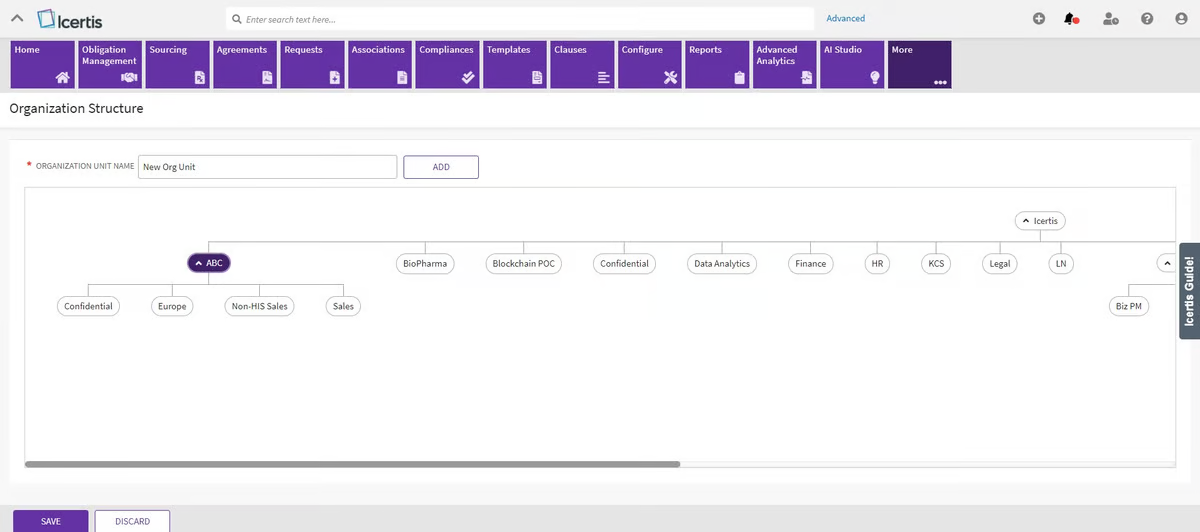Open the Advanced Analytics menu tile

[784, 65]
